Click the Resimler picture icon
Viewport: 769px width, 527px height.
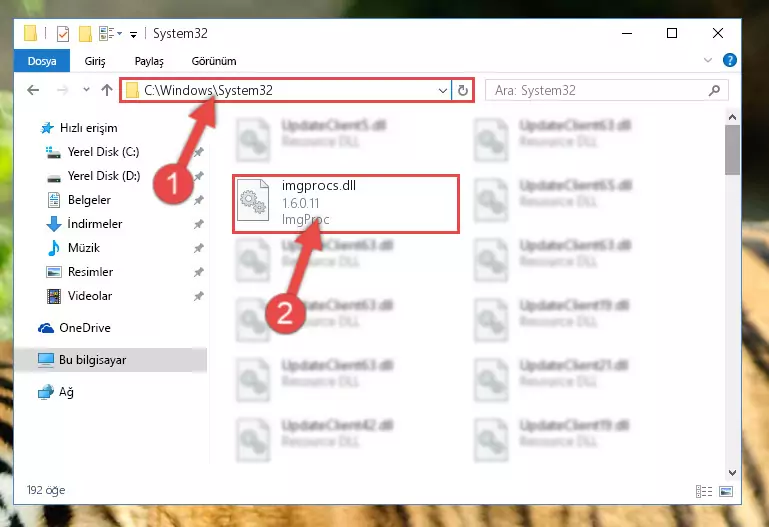pos(53,272)
